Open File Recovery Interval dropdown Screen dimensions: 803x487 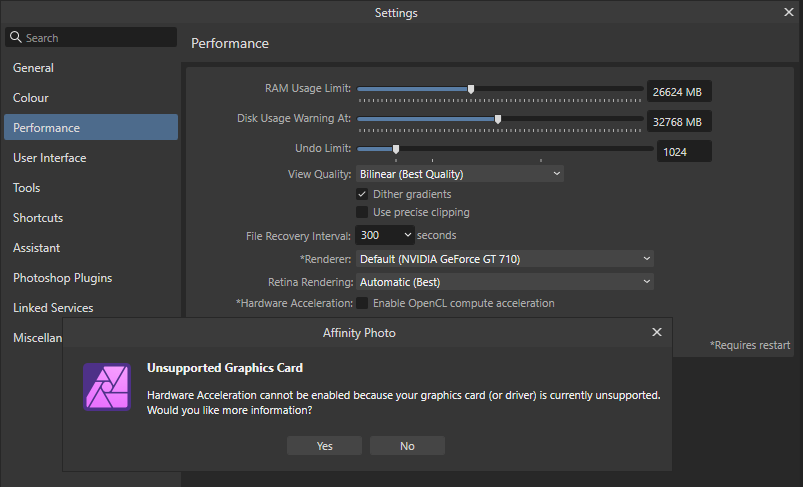coord(385,236)
